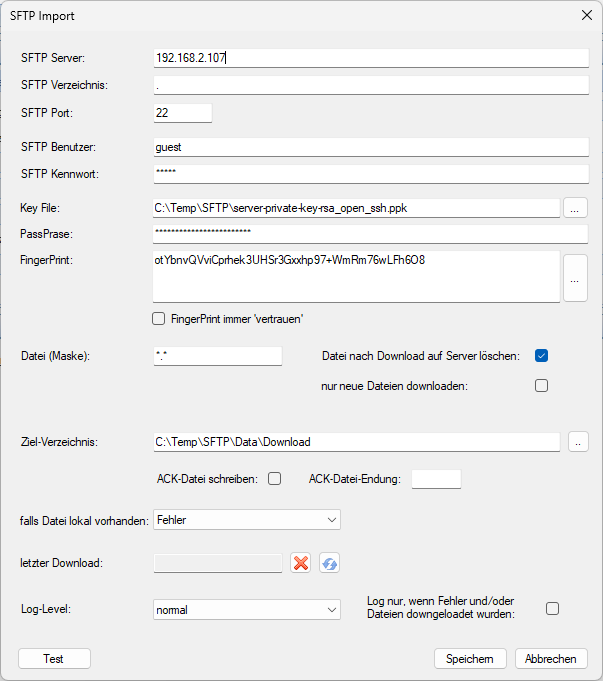This screenshot has height=681, width=603.
Task: Click the ACK-Datei-Endung text box
Action: pos(436,479)
